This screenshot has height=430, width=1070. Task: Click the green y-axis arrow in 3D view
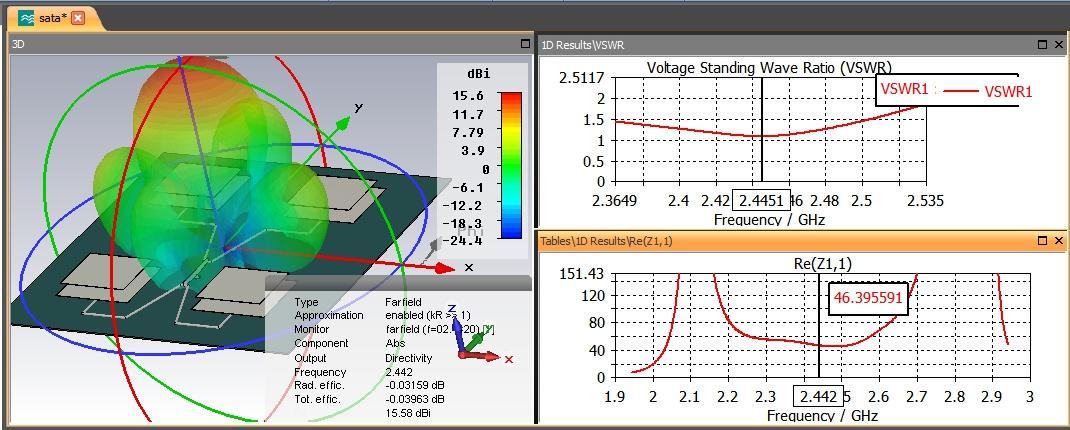tap(342, 124)
